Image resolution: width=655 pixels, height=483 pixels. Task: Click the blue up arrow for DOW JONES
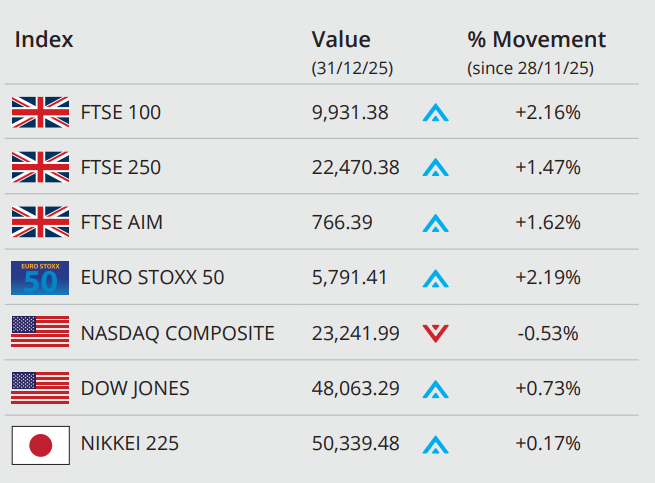pos(435,388)
